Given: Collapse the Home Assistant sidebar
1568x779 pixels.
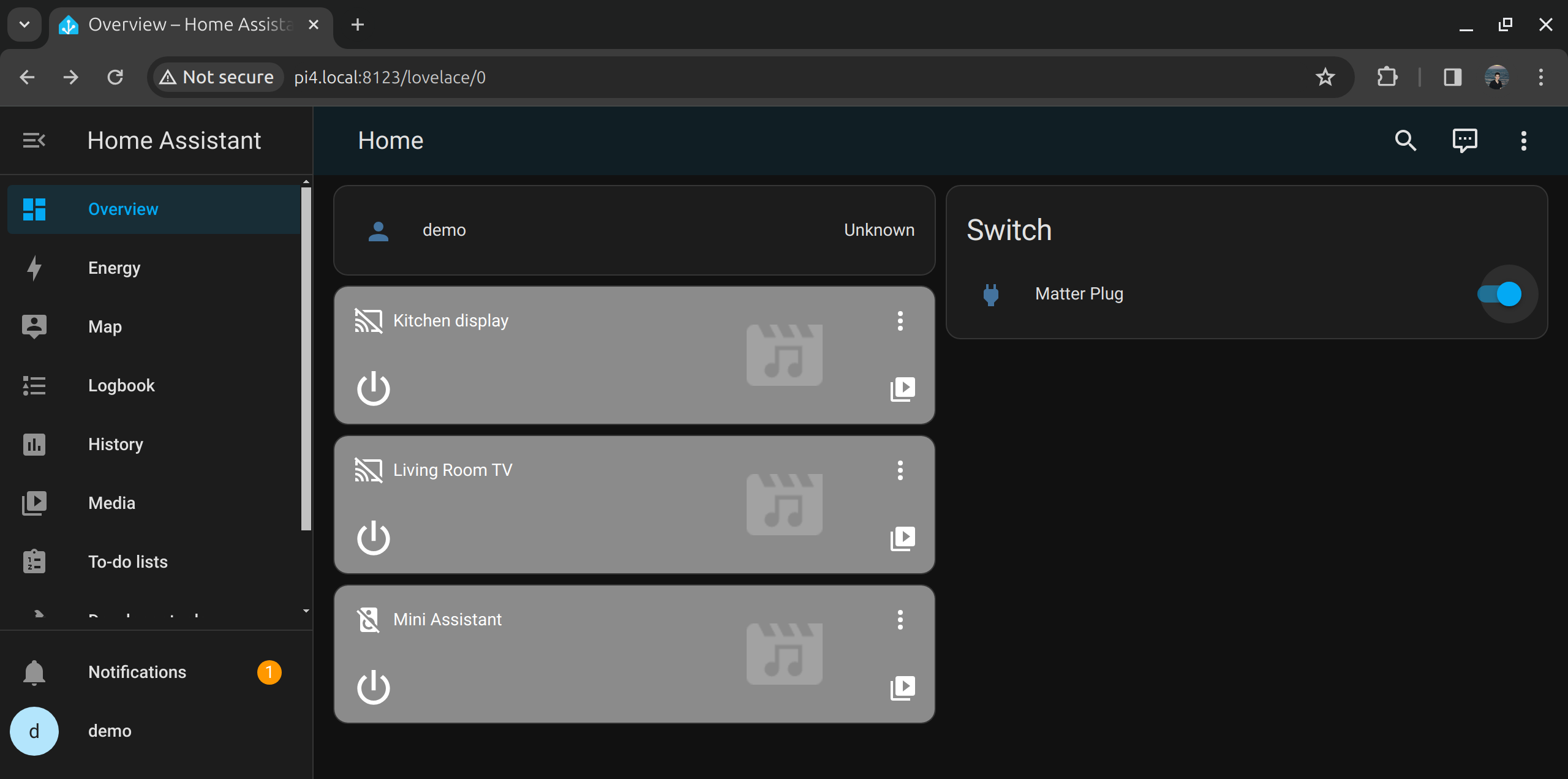Looking at the screenshot, I should click(x=34, y=141).
